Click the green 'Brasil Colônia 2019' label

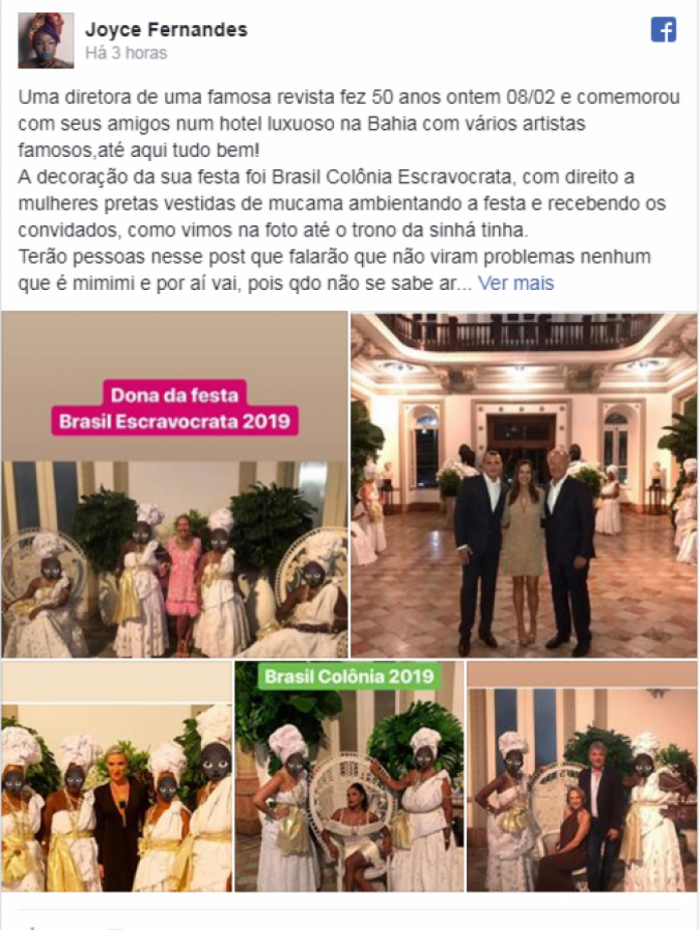[x=349, y=676]
